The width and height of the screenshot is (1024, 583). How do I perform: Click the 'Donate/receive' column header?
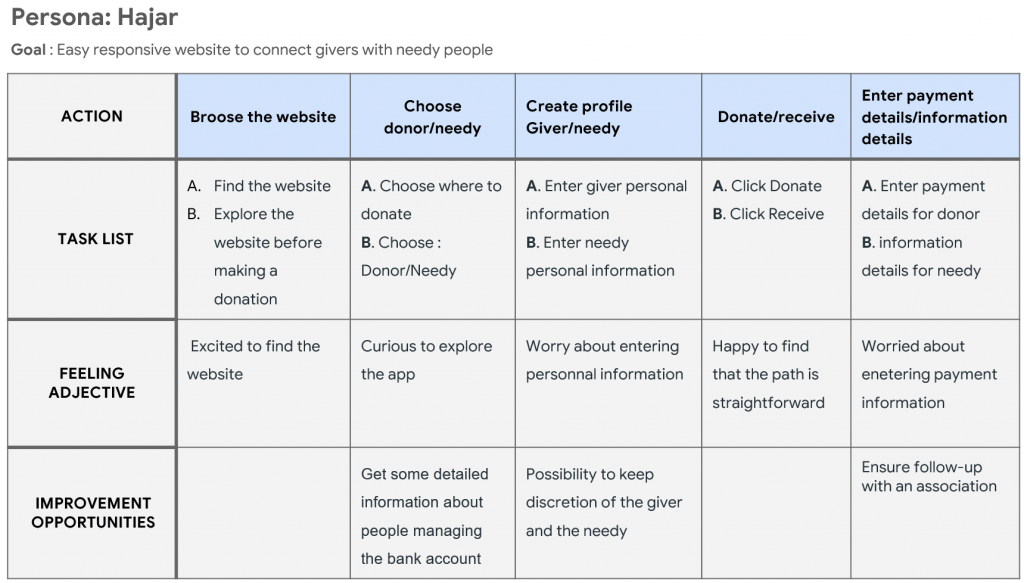[776, 116]
